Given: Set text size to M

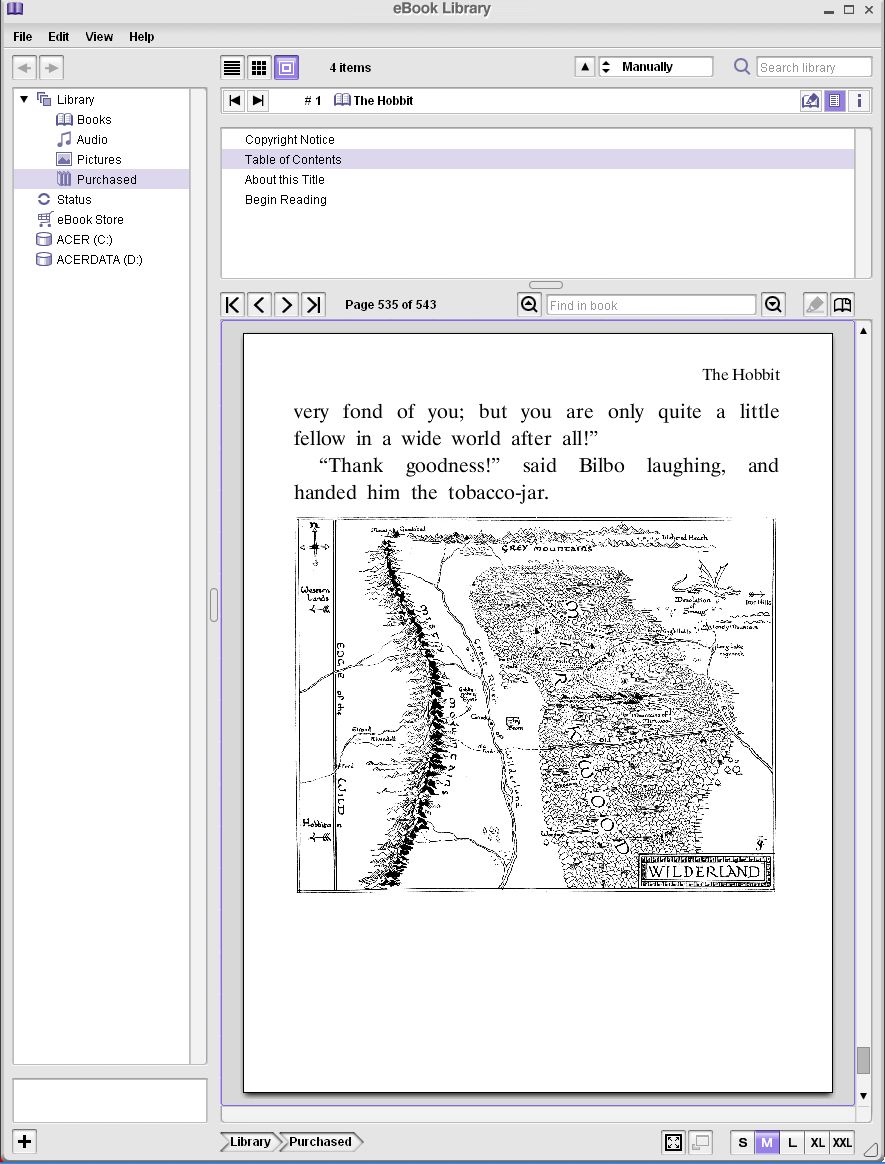Looking at the screenshot, I should point(767,1142).
